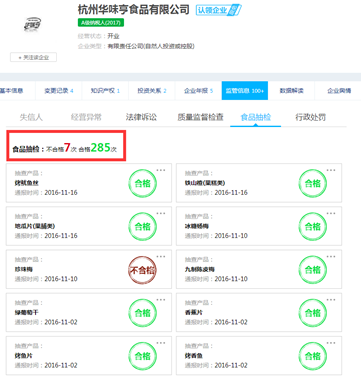The image size is (361, 381).
Task: Click the product name 珍珠梅
Action: [x=24, y=269]
